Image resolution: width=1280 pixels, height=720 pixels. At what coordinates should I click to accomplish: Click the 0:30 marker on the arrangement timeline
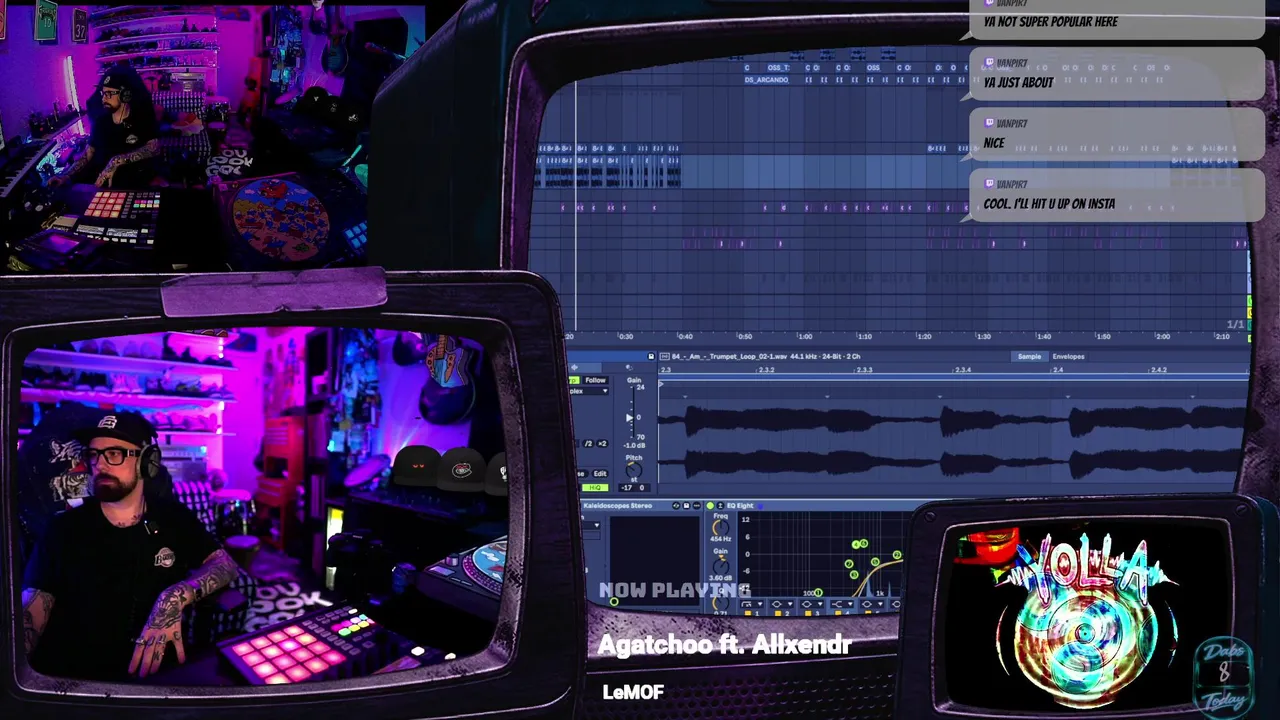pos(626,336)
